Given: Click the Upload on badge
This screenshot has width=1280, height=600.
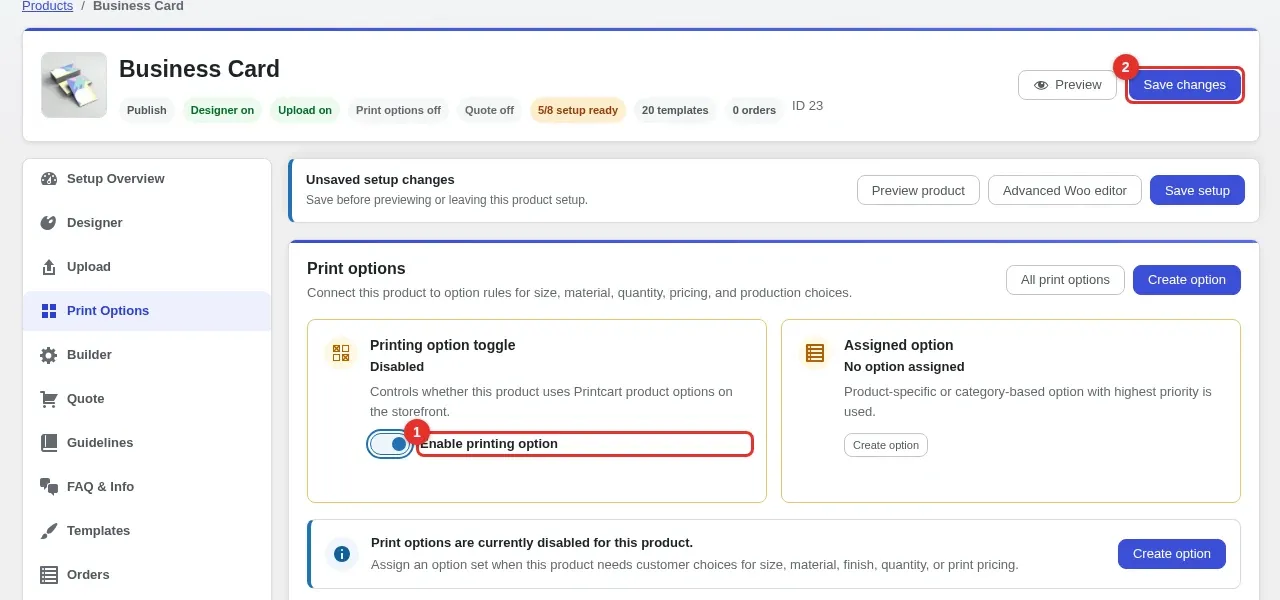Looking at the screenshot, I should point(305,110).
